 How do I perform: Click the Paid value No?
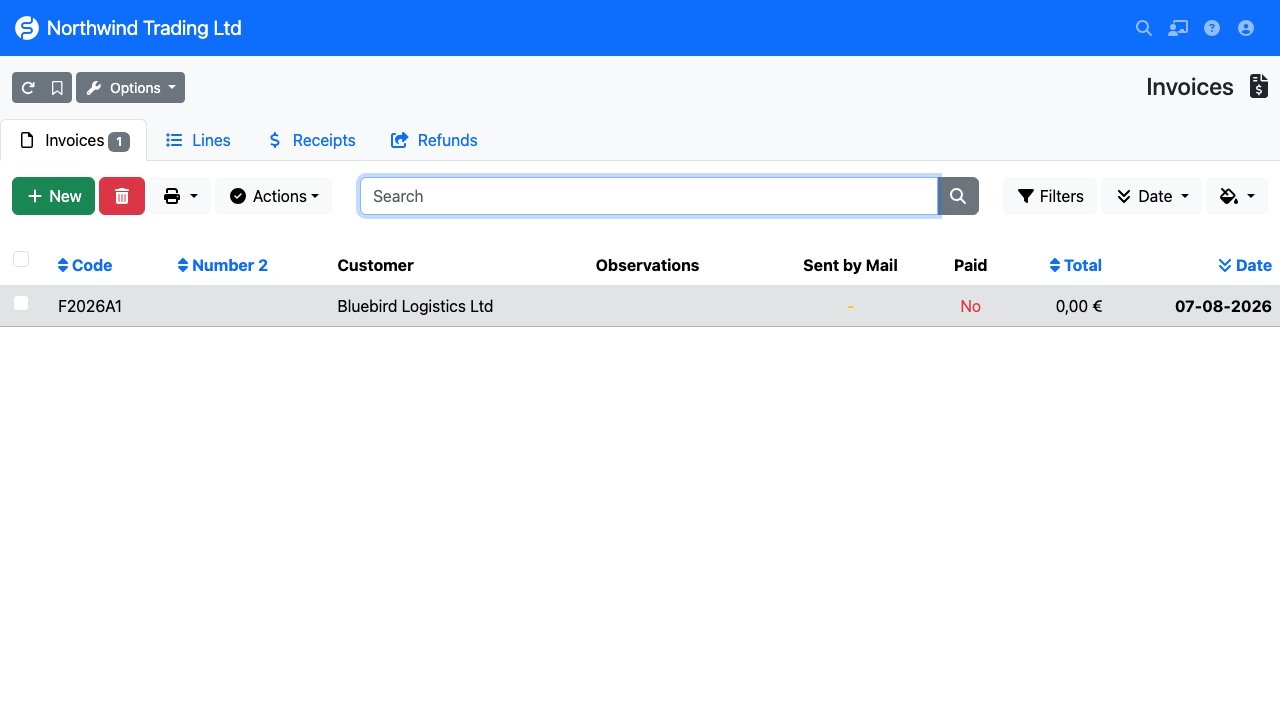click(970, 306)
